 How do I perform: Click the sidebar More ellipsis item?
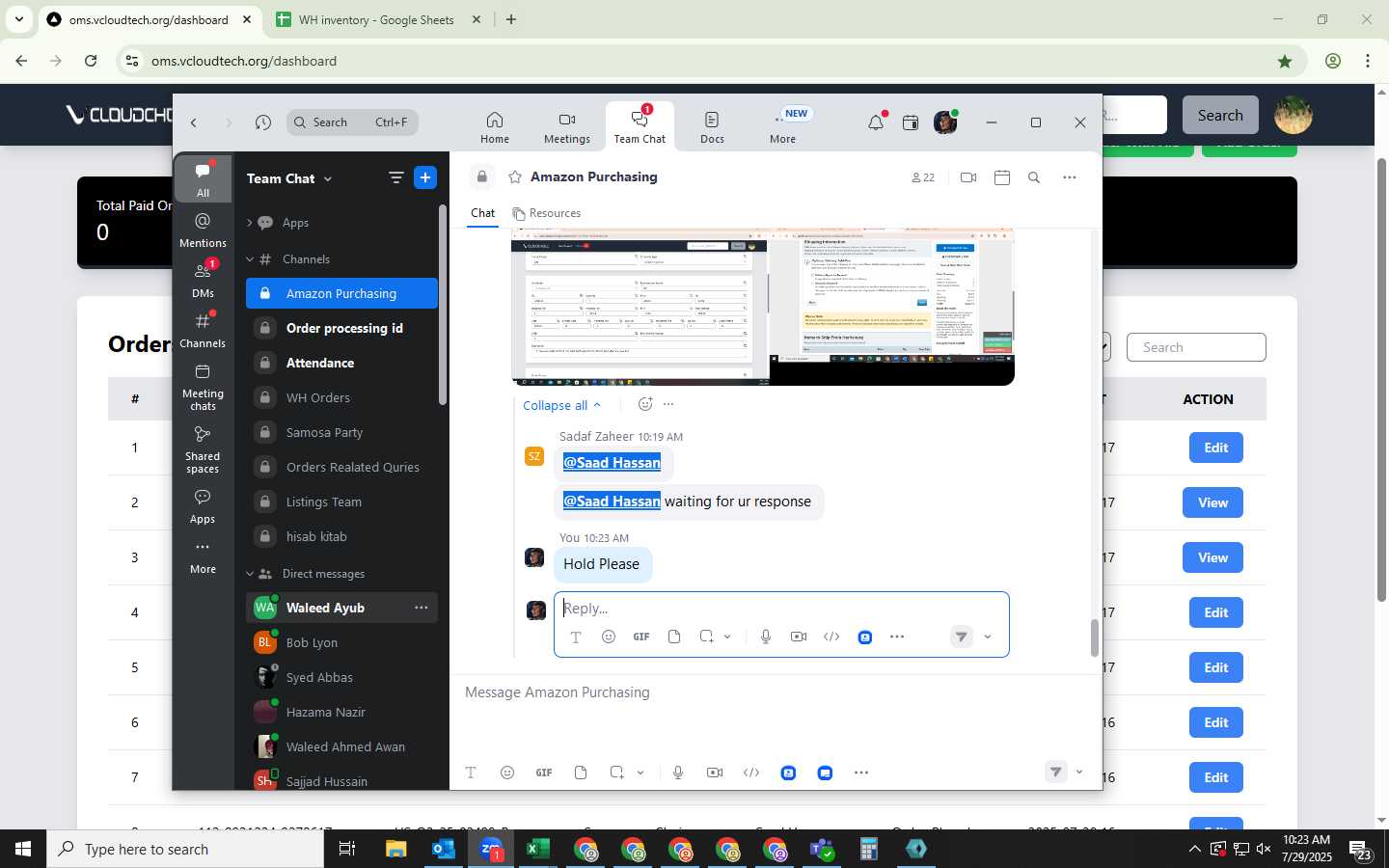203,556
